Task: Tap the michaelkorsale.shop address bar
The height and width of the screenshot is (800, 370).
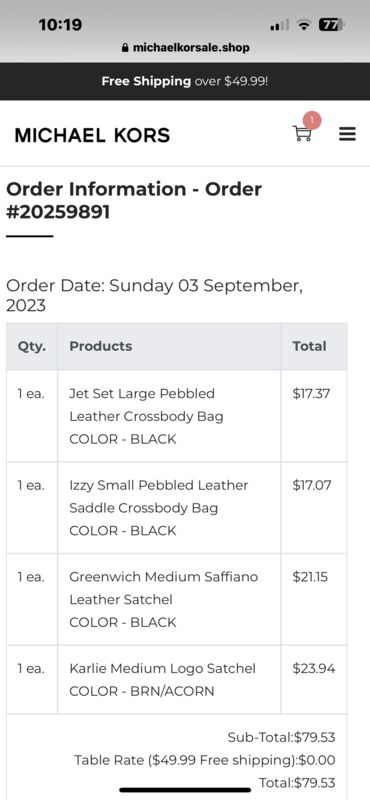Action: 186,48
